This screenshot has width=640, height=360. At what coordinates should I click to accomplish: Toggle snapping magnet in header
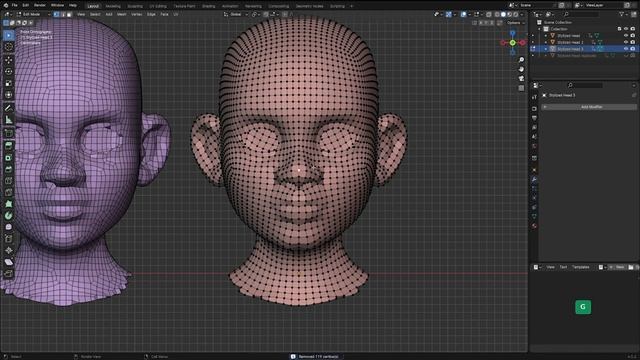point(266,14)
